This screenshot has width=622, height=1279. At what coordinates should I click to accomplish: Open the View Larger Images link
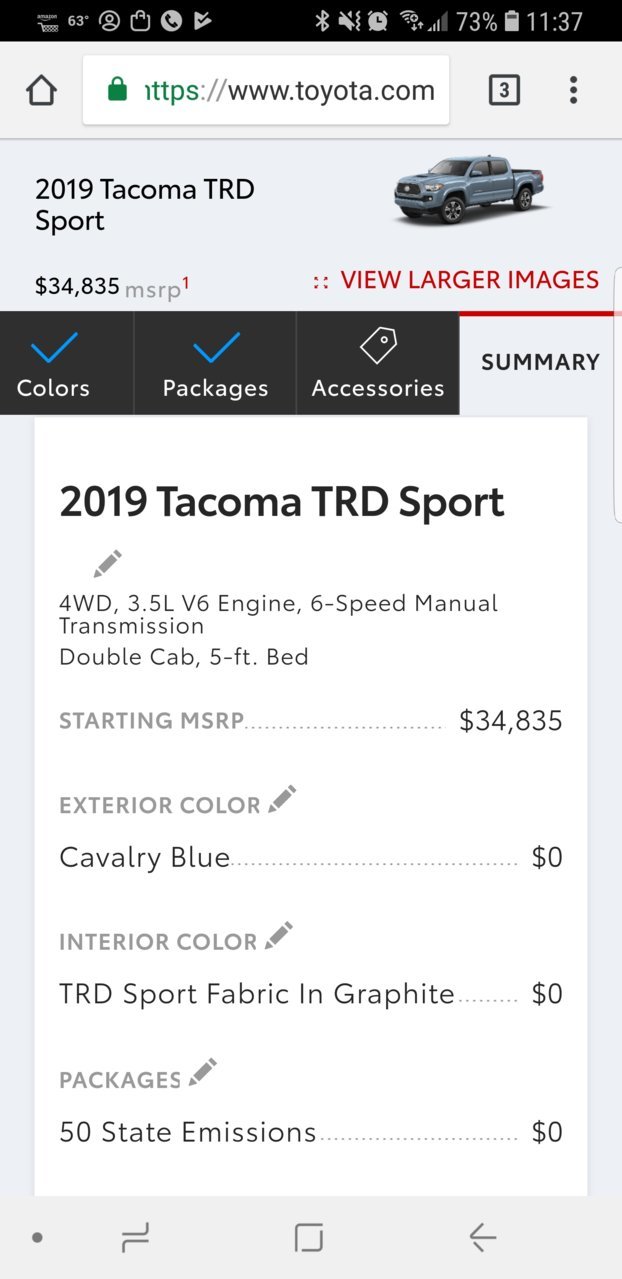456,280
